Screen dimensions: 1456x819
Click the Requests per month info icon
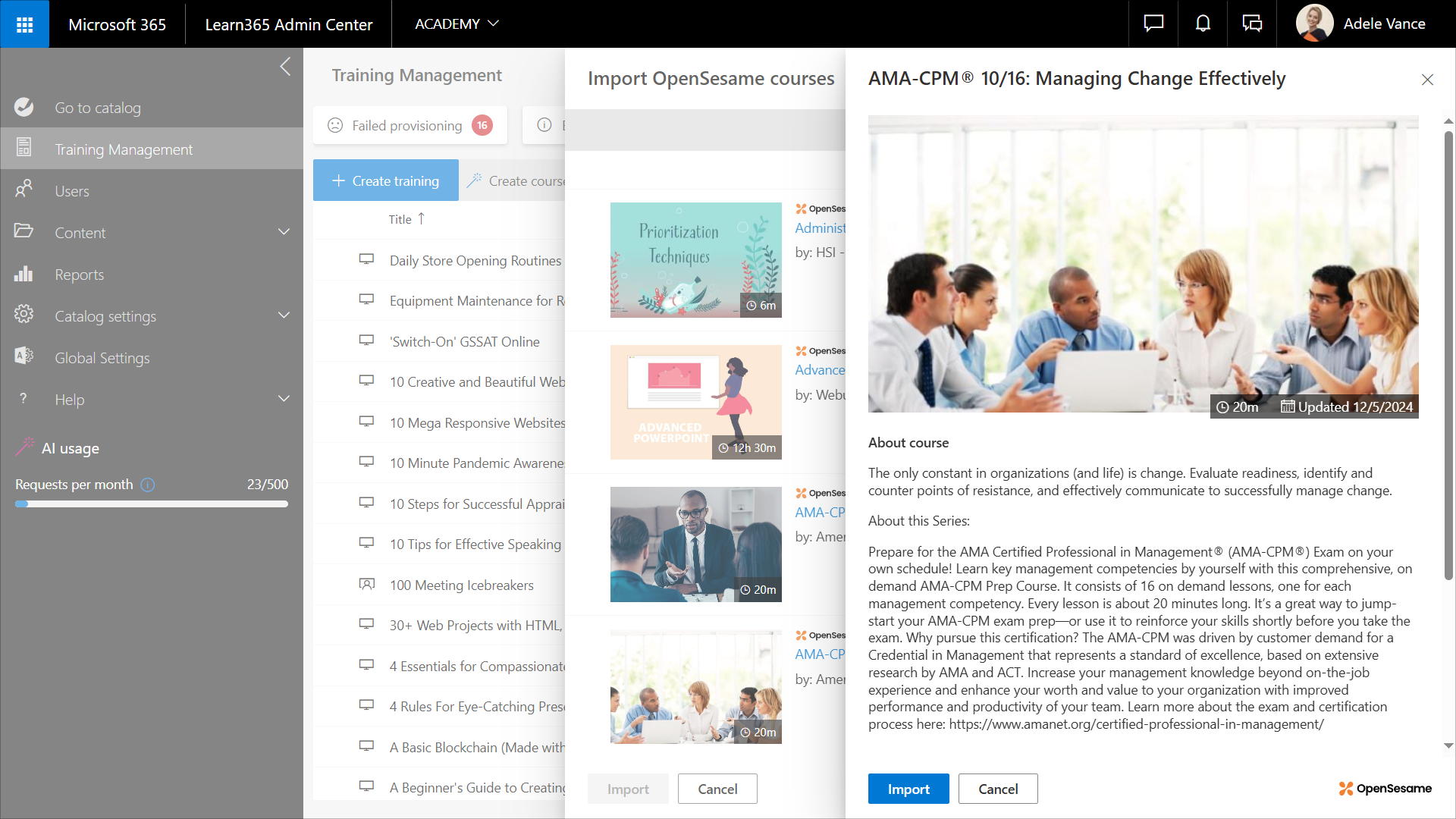click(148, 485)
